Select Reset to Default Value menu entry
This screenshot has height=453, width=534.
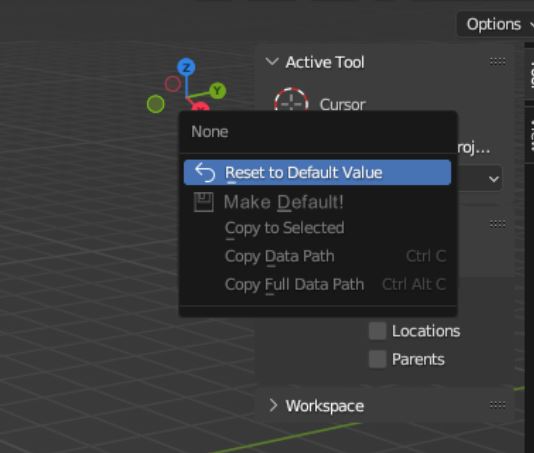tap(317, 172)
